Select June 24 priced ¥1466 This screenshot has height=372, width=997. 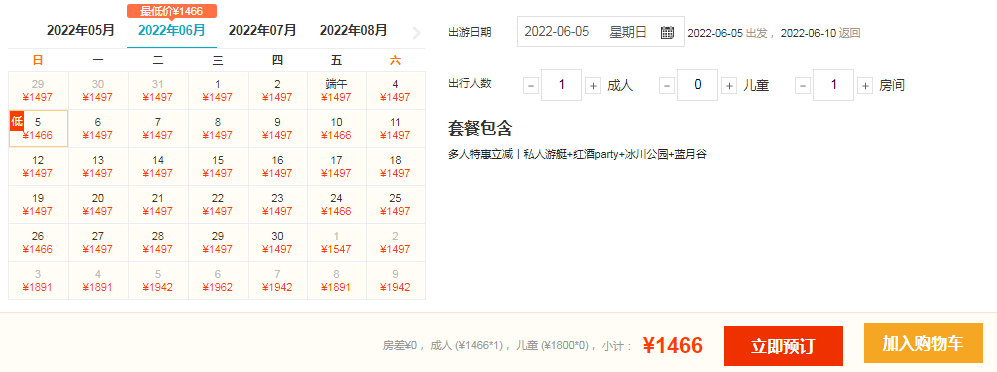coord(336,204)
